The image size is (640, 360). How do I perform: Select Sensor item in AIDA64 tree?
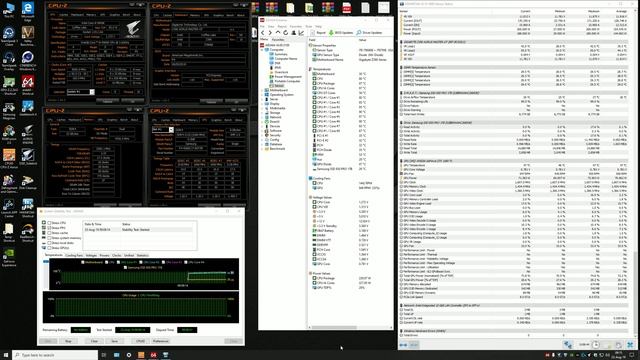tap(278, 86)
